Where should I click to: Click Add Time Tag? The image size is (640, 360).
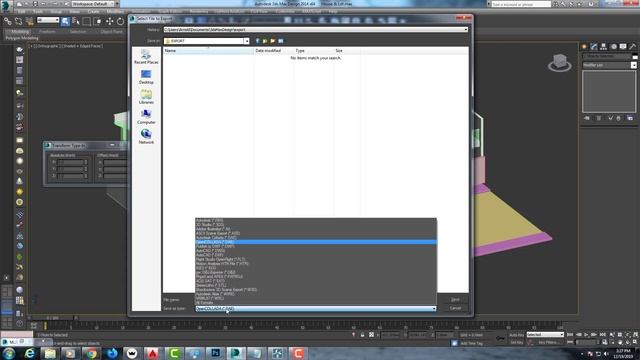point(471,343)
